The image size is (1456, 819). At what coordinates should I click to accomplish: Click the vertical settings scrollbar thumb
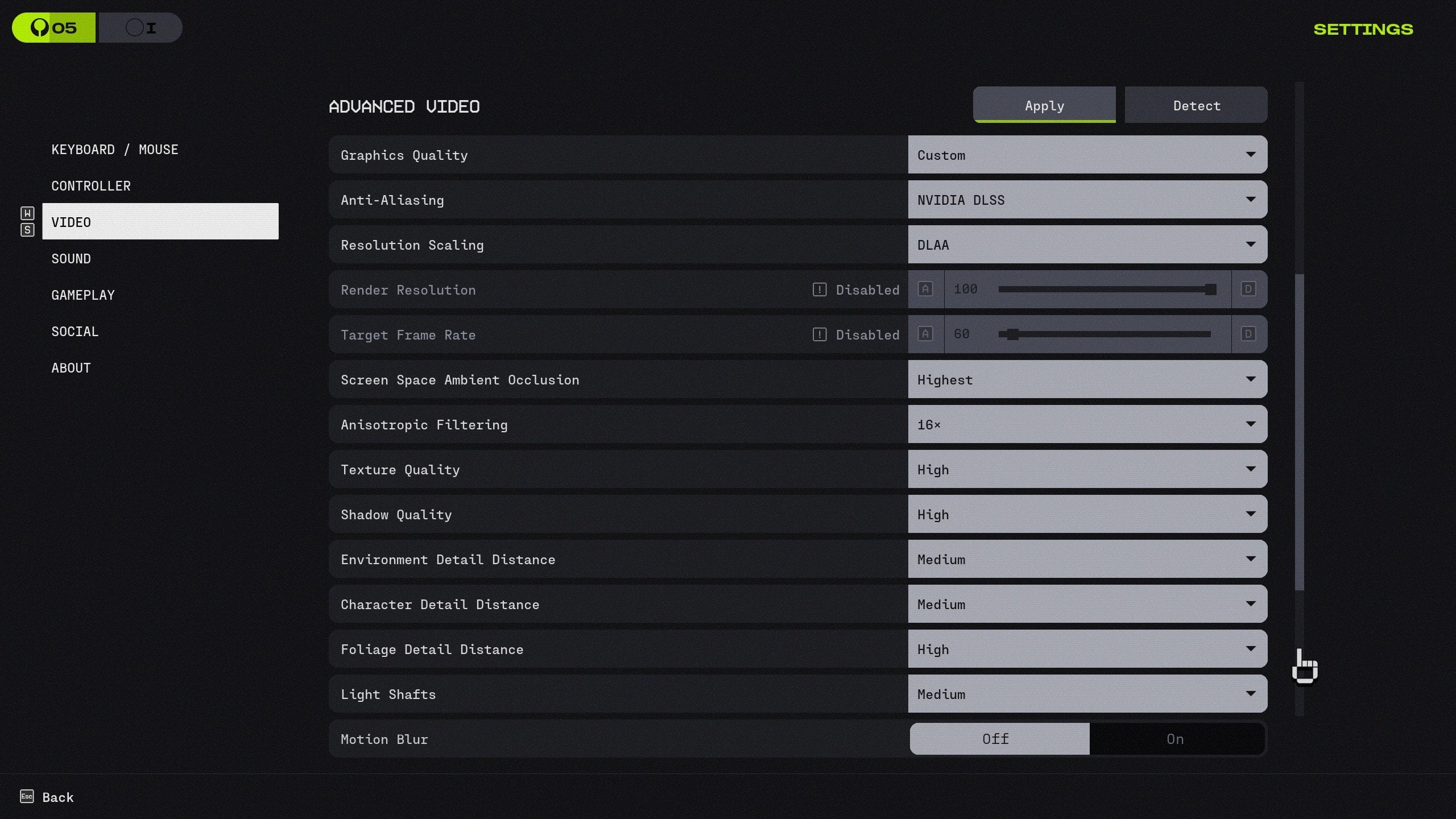point(1299,432)
